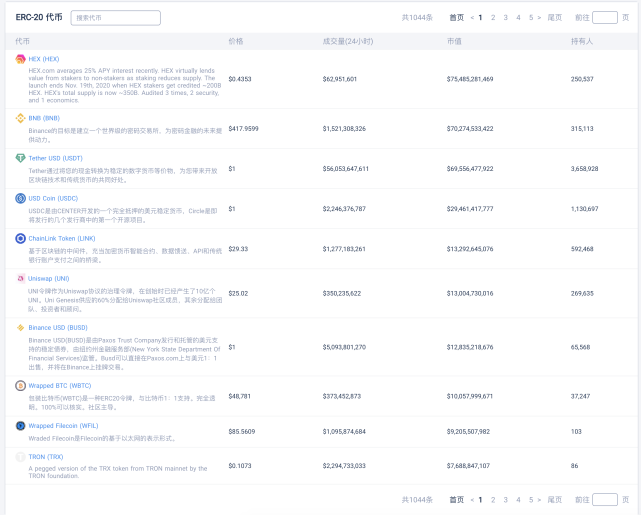Click the HEX token logo icon
Screen dimensions: 641x515
tap(20, 59)
